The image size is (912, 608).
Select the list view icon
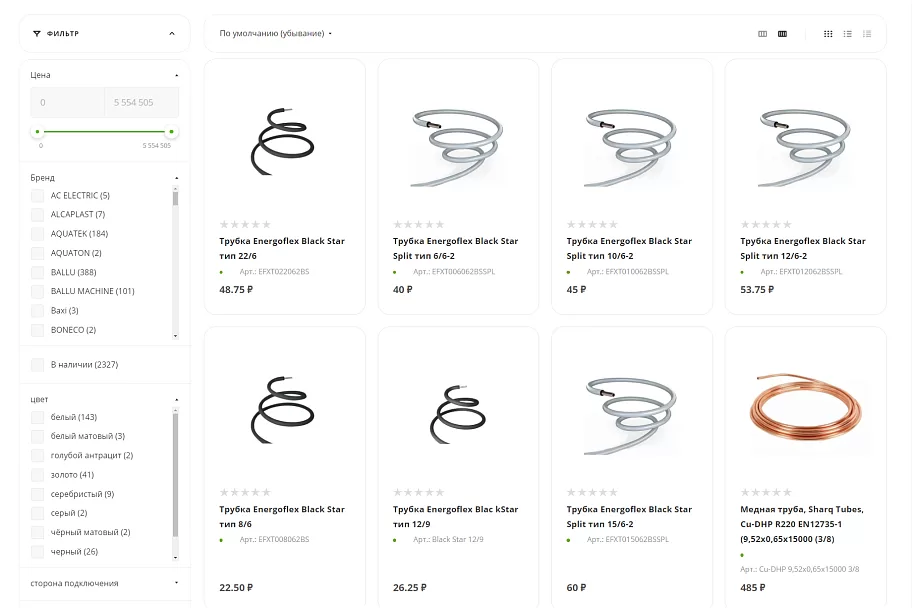pos(847,34)
